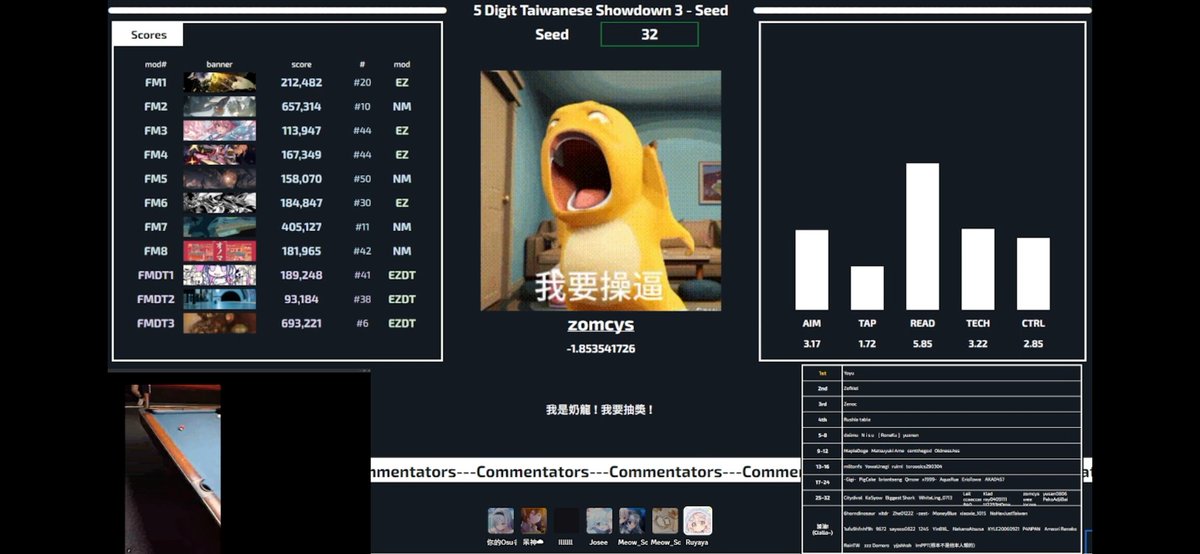Click the 1st place row in standings
This screenshot has height=554, width=1200.
pos(942,372)
